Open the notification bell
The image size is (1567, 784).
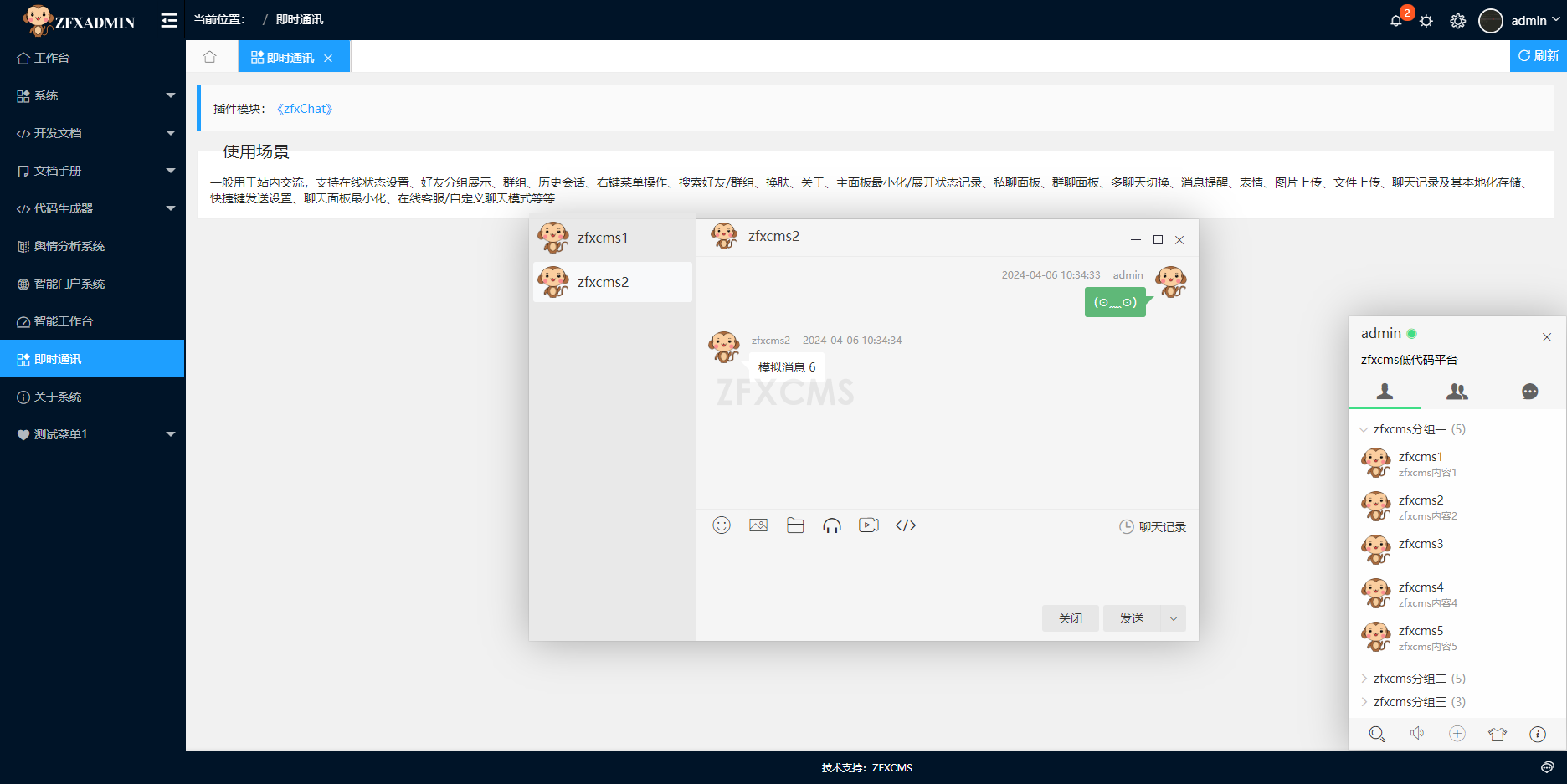pyautogui.click(x=1395, y=21)
